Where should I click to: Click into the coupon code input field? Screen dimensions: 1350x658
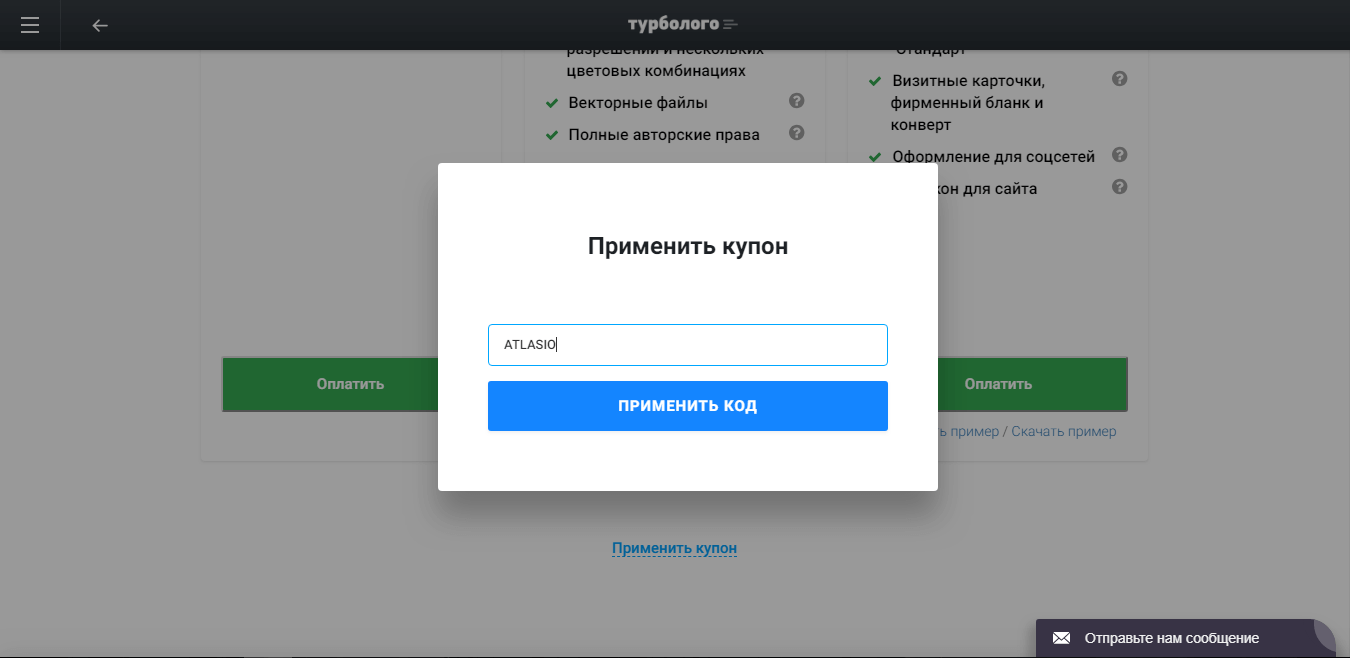(x=687, y=345)
